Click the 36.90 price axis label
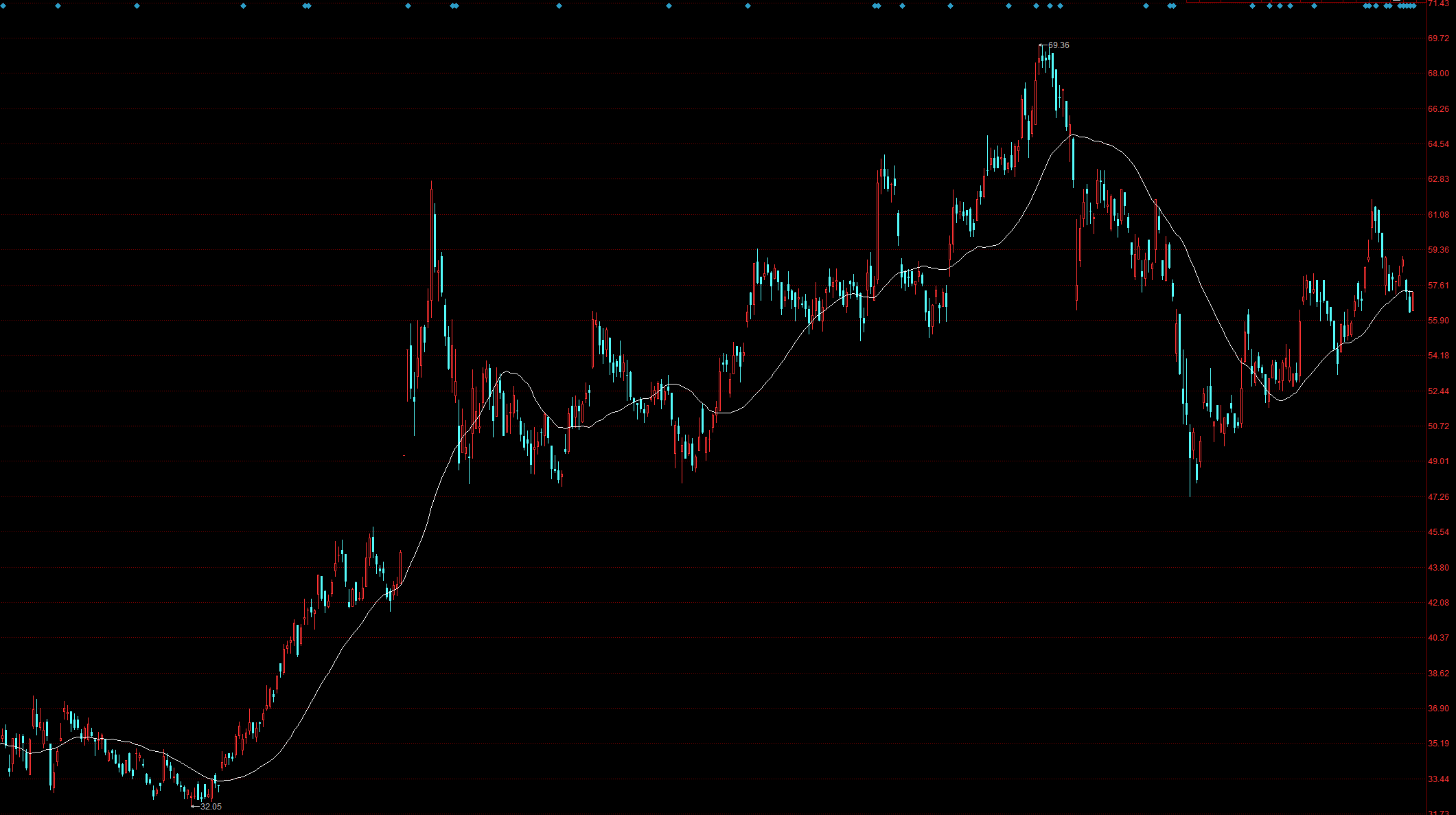Viewport: 1456px width, 815px height. coord(1438,709)
